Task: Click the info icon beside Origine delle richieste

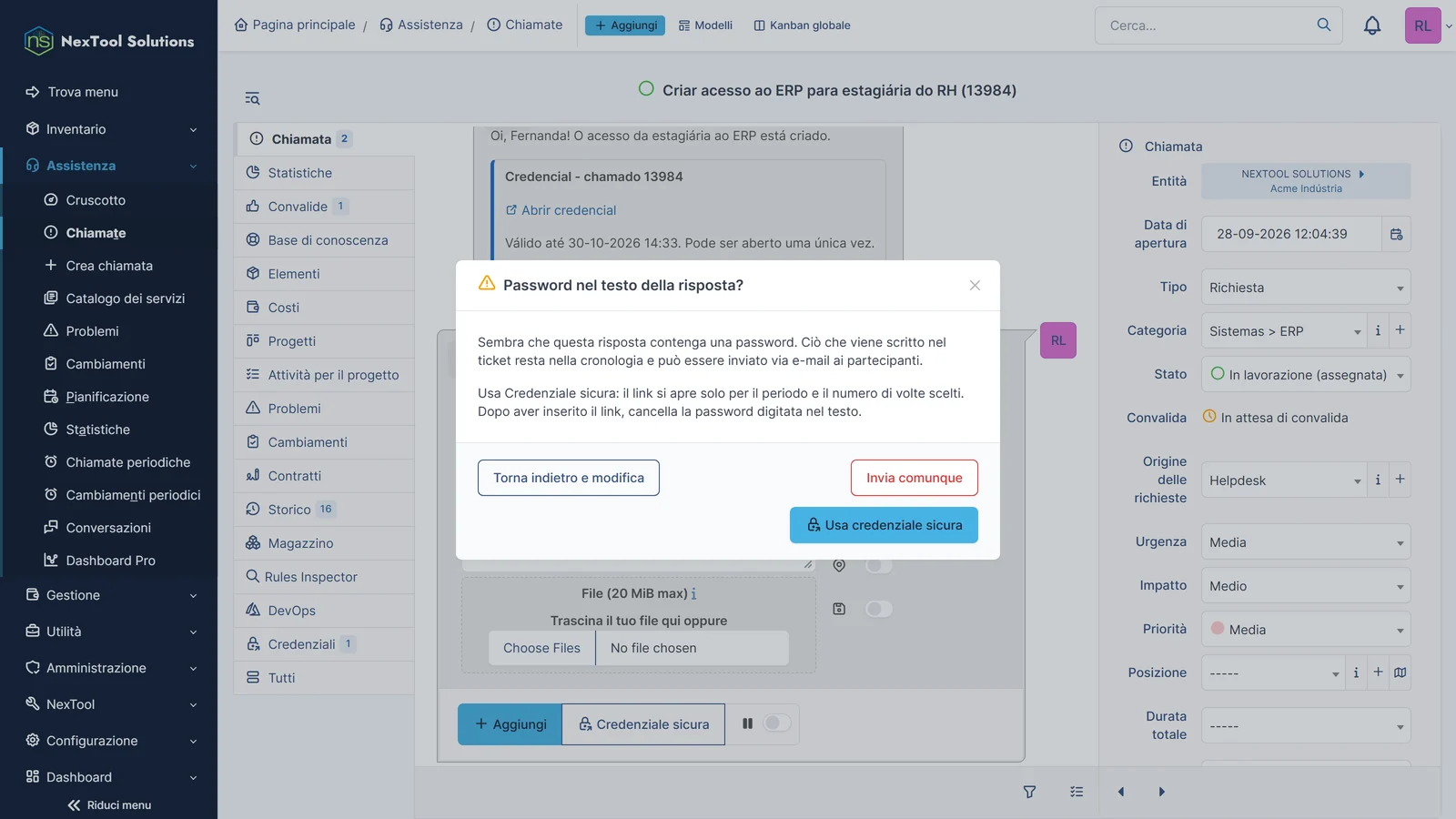Action: 1378,480
